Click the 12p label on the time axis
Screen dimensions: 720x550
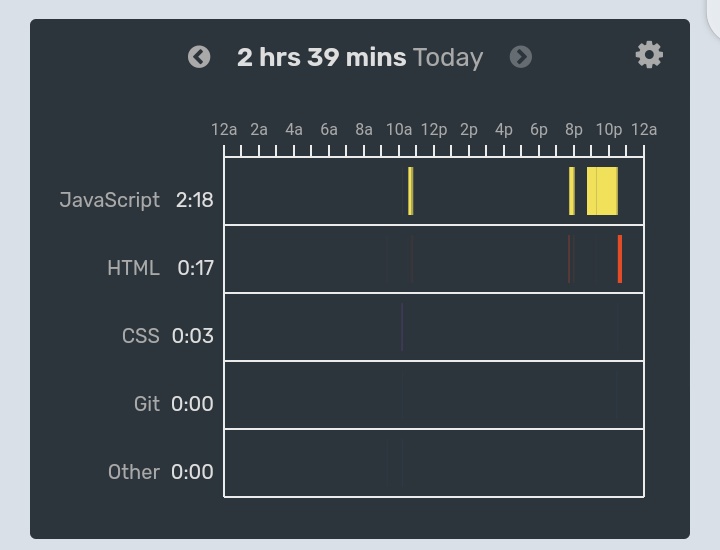[x=434, y=130]
